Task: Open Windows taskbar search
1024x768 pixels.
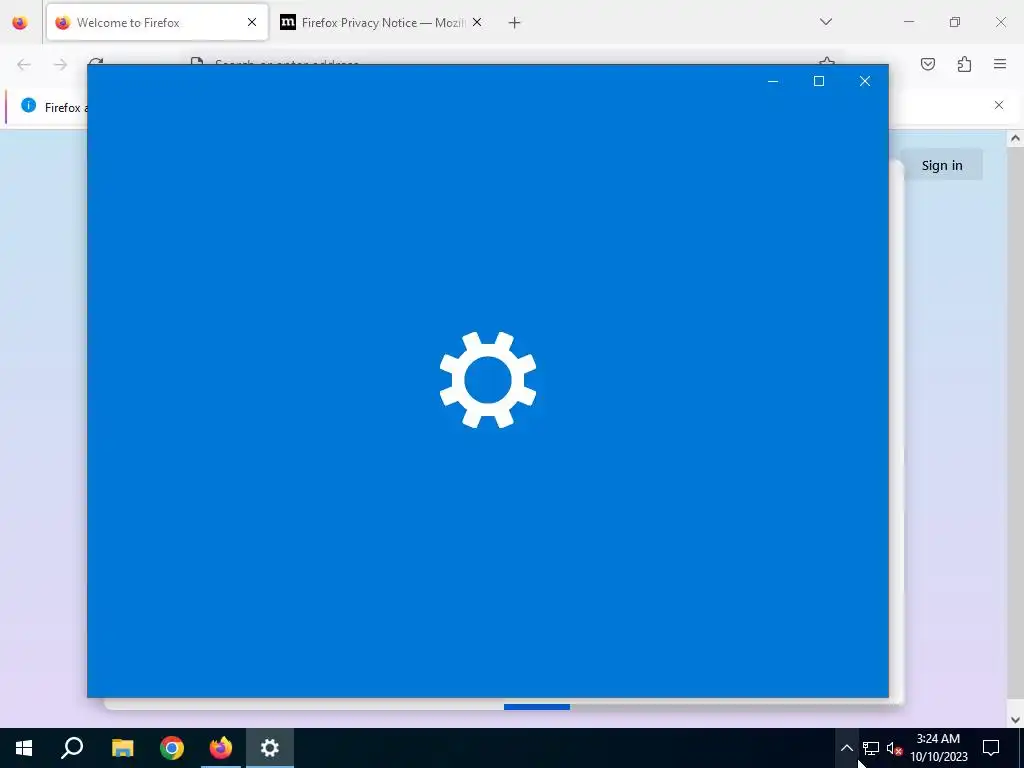Action: (72, 748)
